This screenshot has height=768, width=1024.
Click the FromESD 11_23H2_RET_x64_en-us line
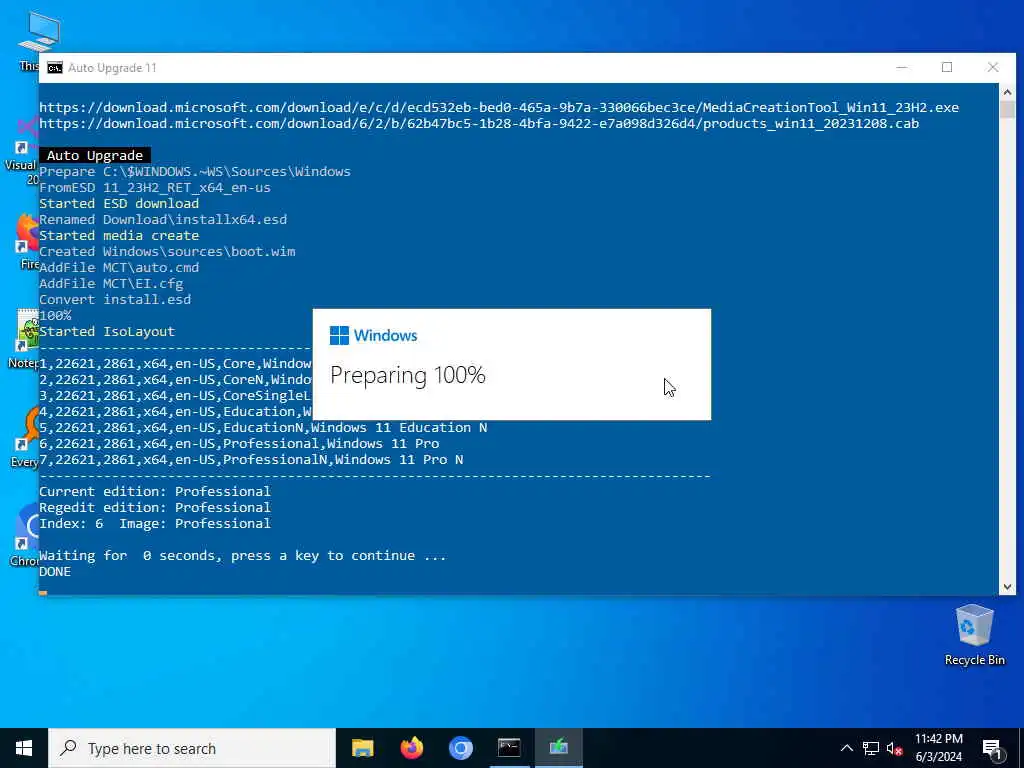coord(155,187)
